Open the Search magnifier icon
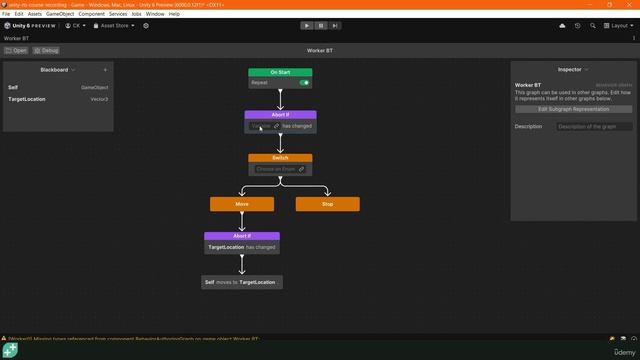This screenshot has width=640, height=360. (593, 26)
